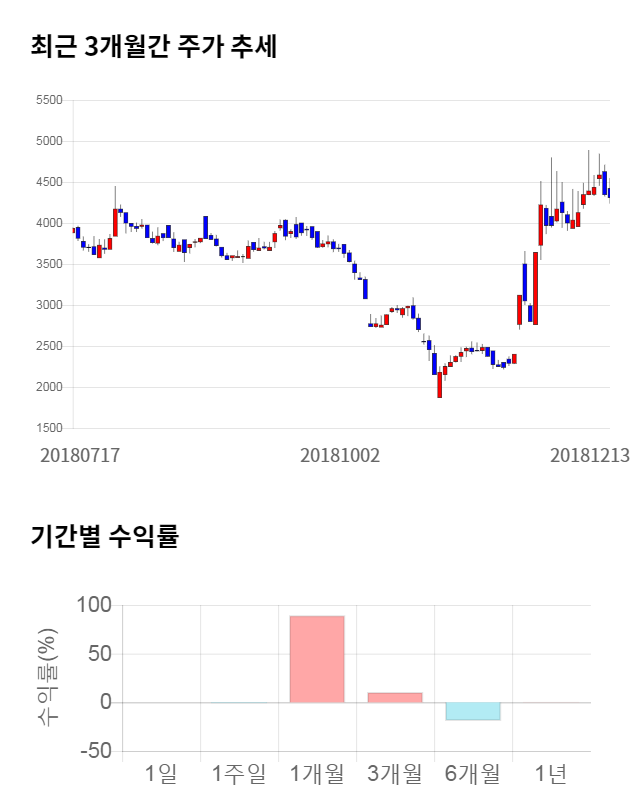Click the lowest red candlestick below 2000
This screenshot has height=810, width=640.
coord(439,385)
